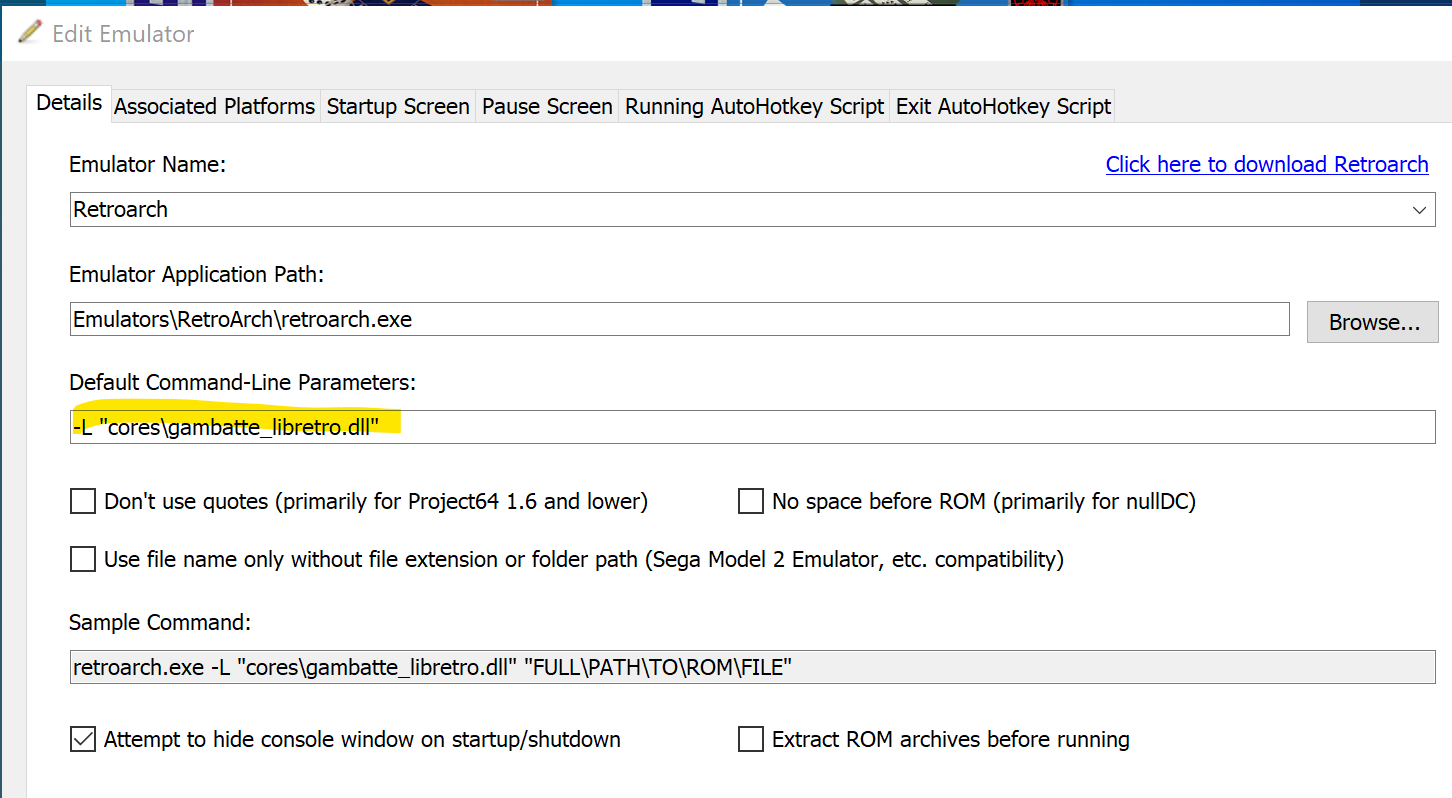Viewport: 1452px width, 798px height.
Task: Click the 'Emulator Application Path:' label
Action: [x=197, y=274]
